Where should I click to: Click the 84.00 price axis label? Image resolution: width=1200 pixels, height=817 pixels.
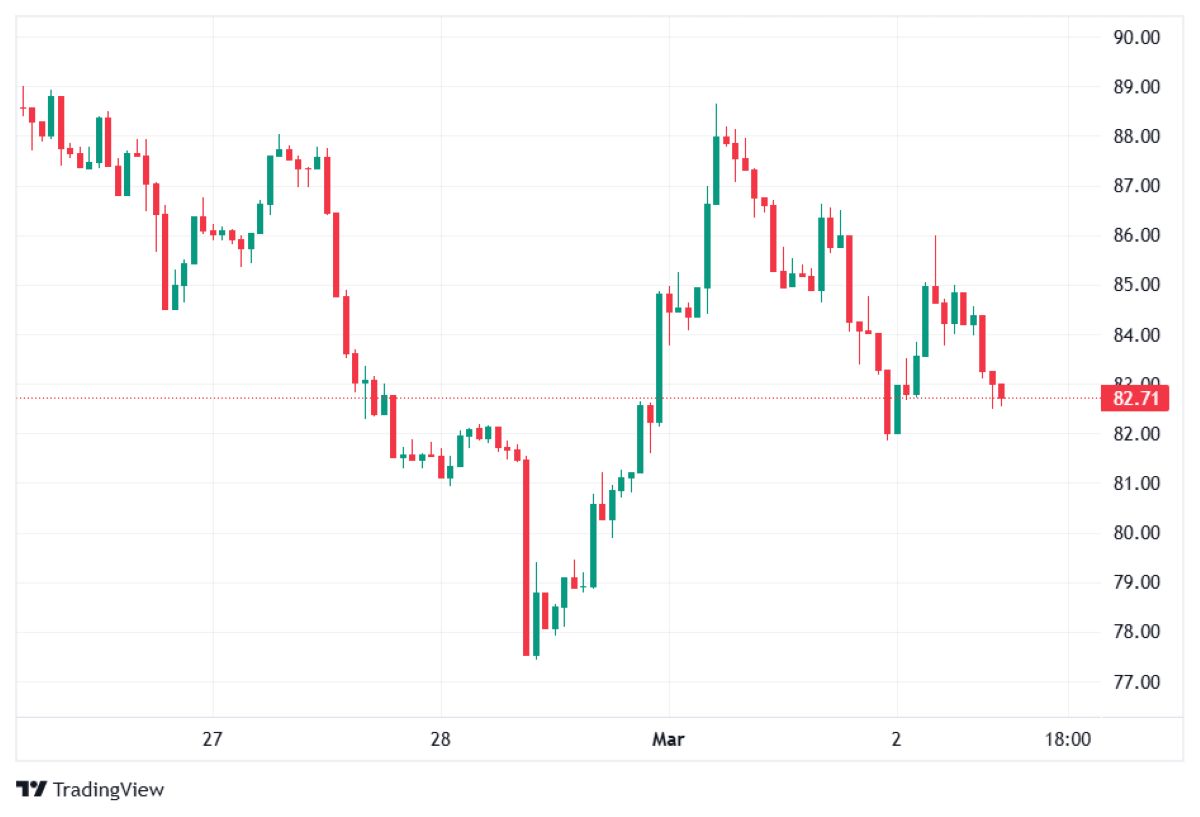point(1136,335)
